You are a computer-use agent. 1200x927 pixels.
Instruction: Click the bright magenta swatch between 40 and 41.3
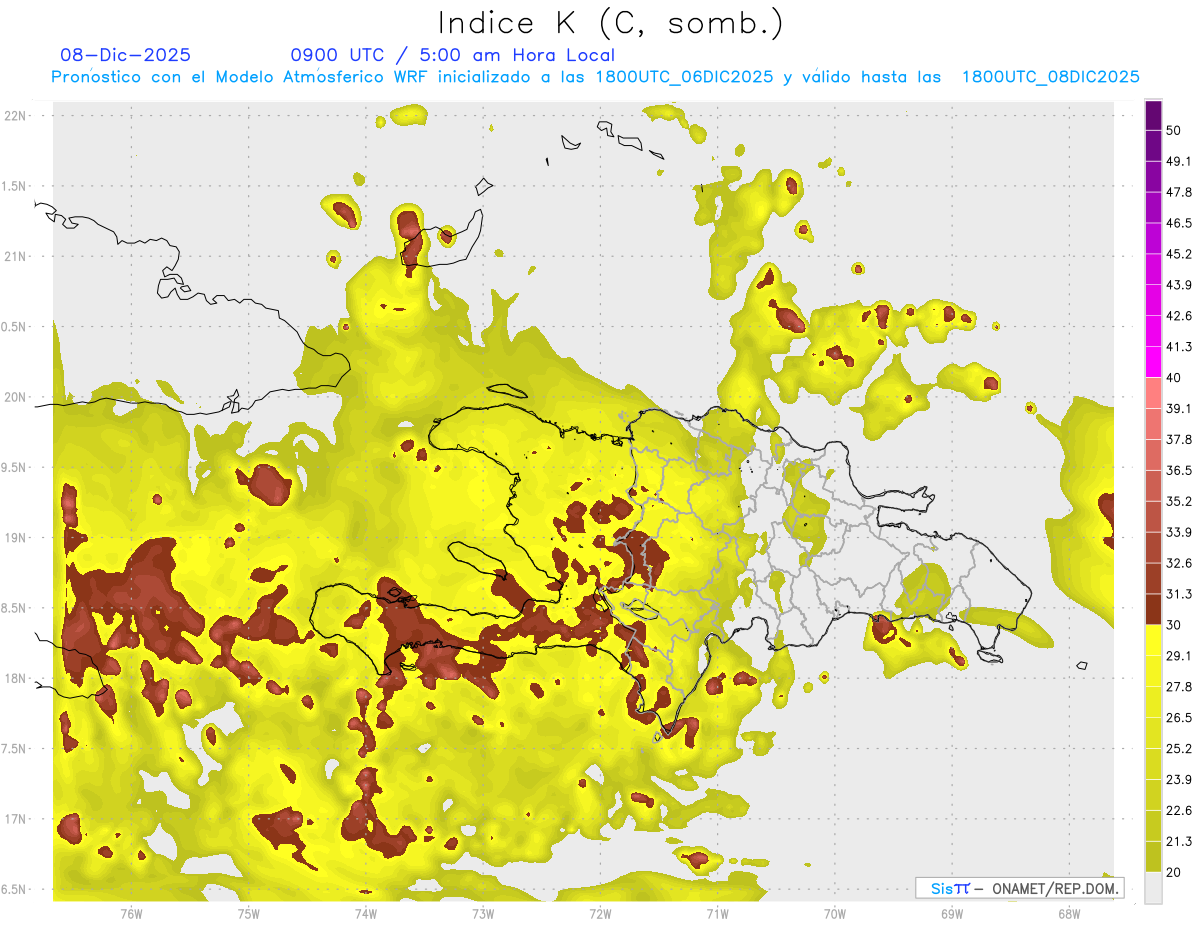pyautogui.click(x=1153, y=362)
